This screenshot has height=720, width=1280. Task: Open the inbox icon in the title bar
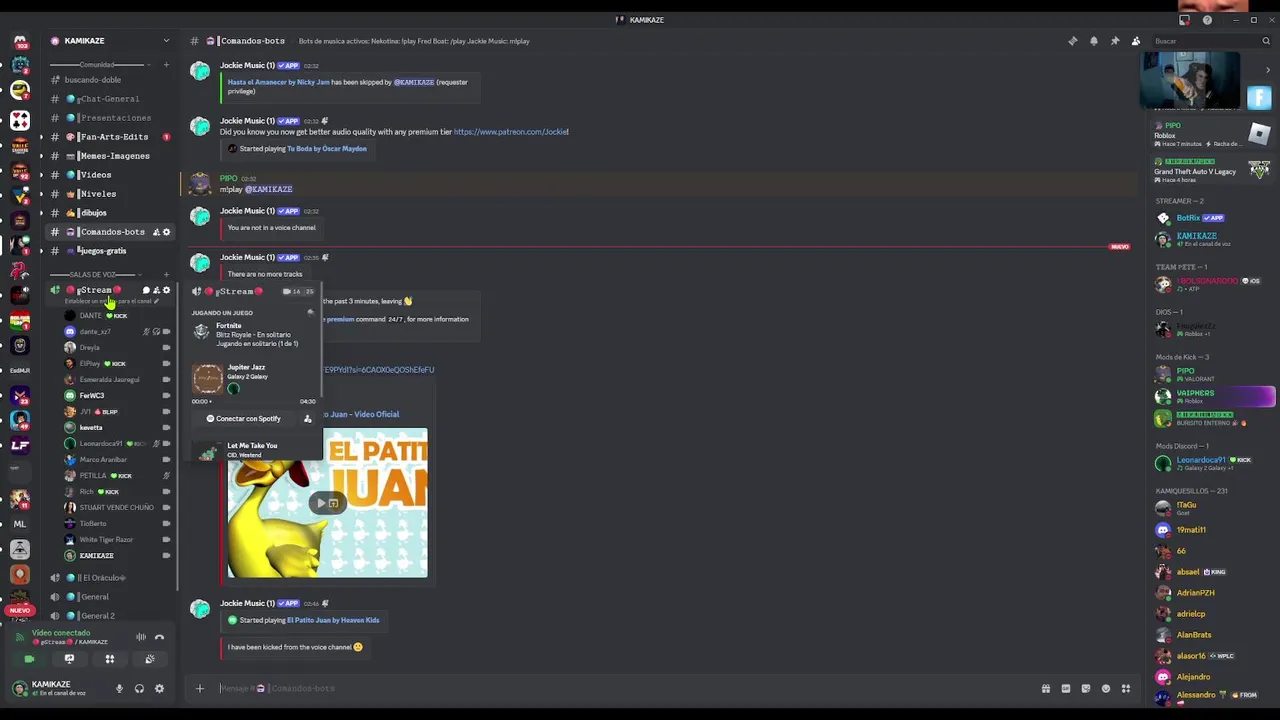coord(1185,20)
